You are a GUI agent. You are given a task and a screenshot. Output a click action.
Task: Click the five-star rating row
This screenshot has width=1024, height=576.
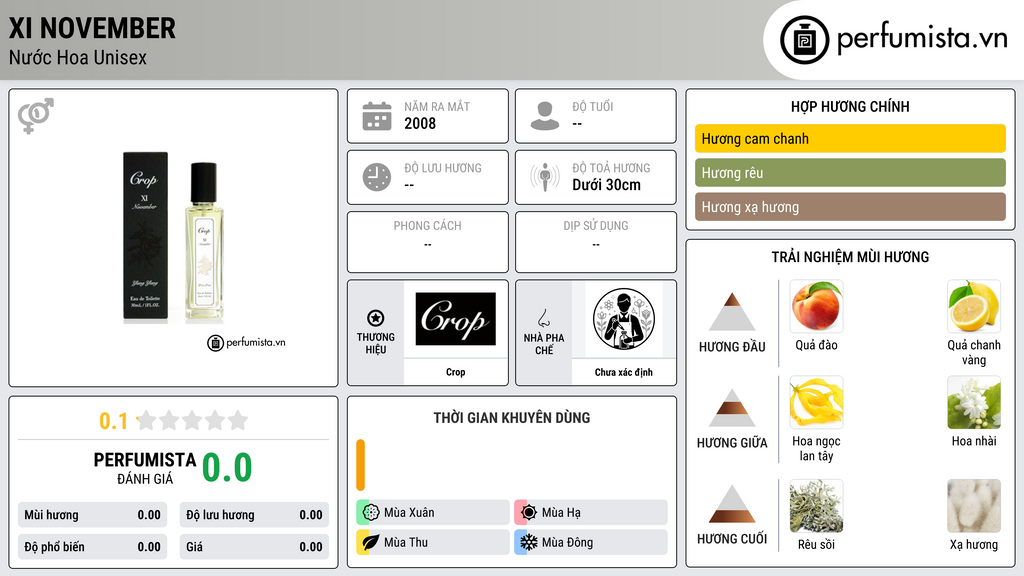(192, 420)
